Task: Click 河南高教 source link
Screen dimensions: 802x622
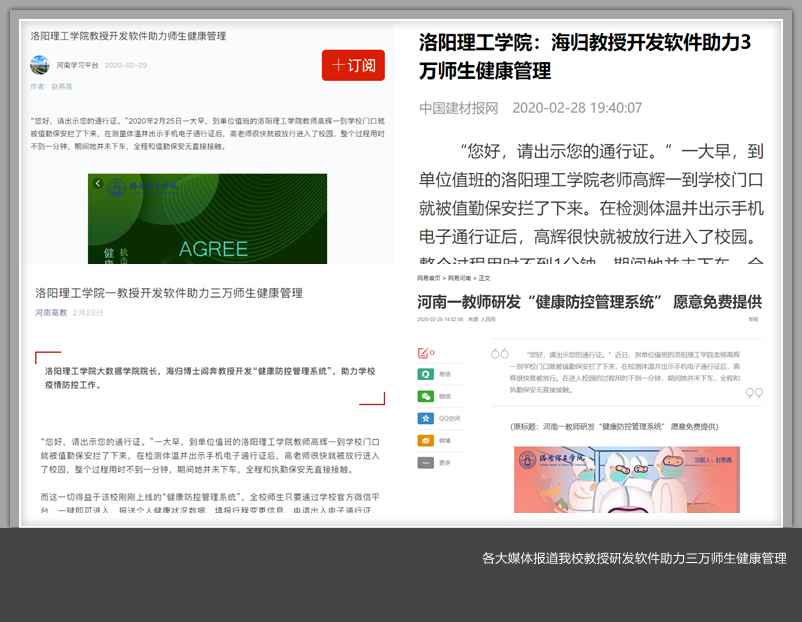Action: [x=51, y=313]
